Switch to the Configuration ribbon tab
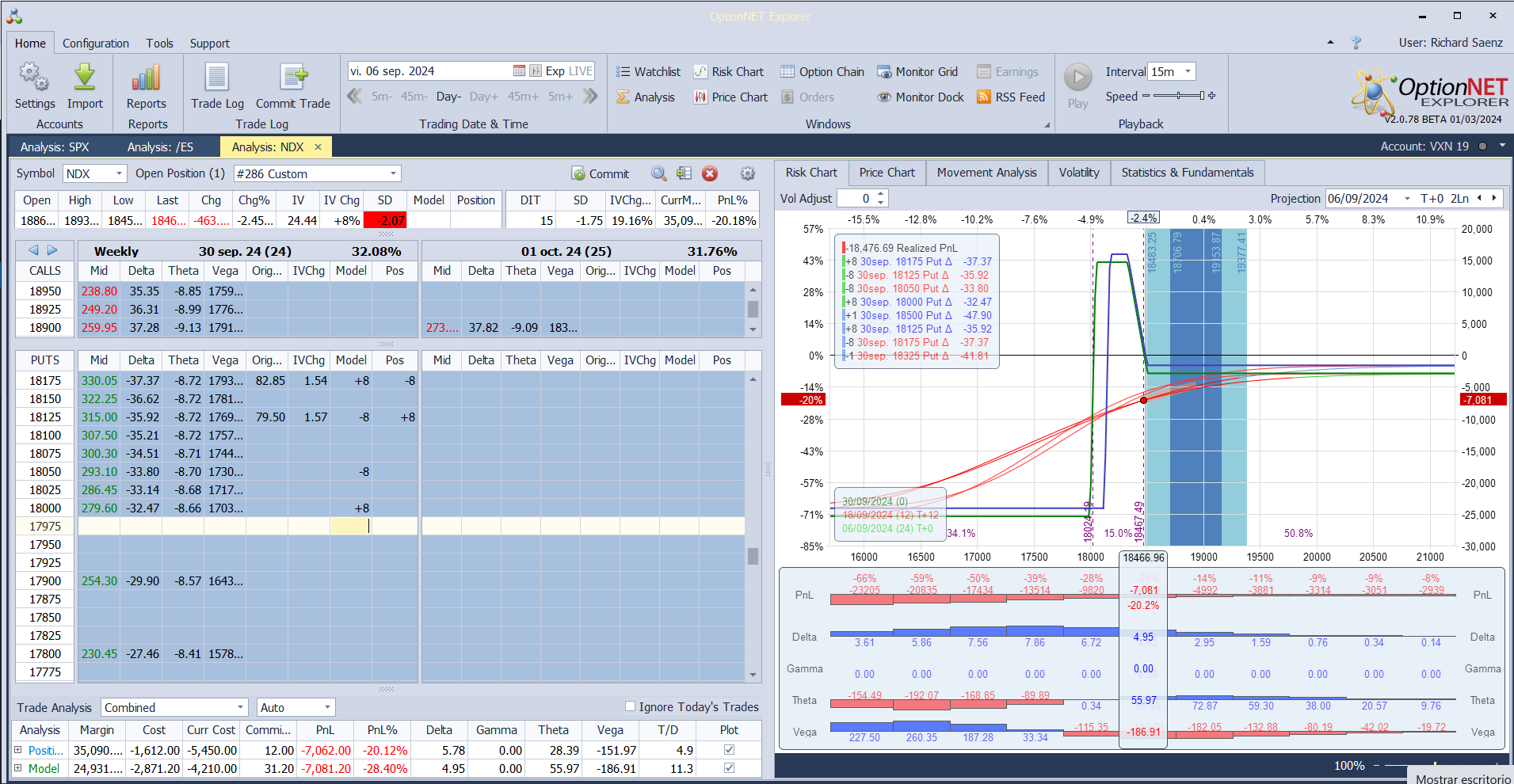 [x=96, y=44]
